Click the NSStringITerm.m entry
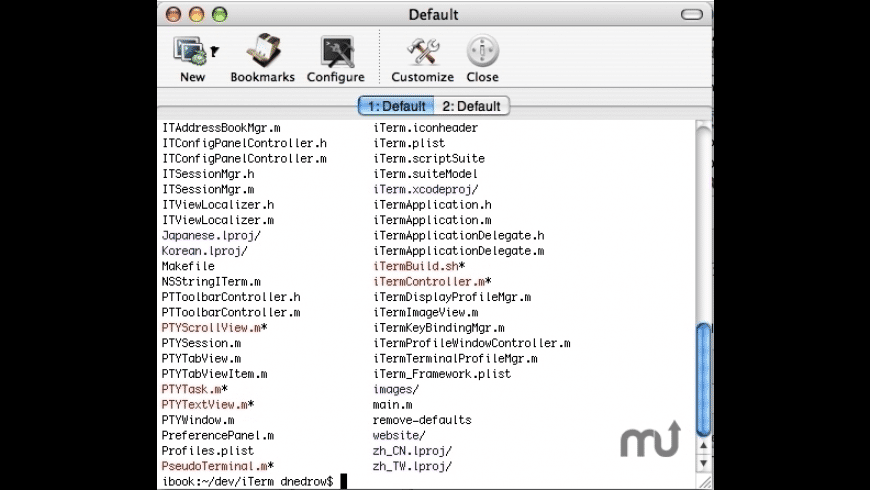 pos(211,282)
